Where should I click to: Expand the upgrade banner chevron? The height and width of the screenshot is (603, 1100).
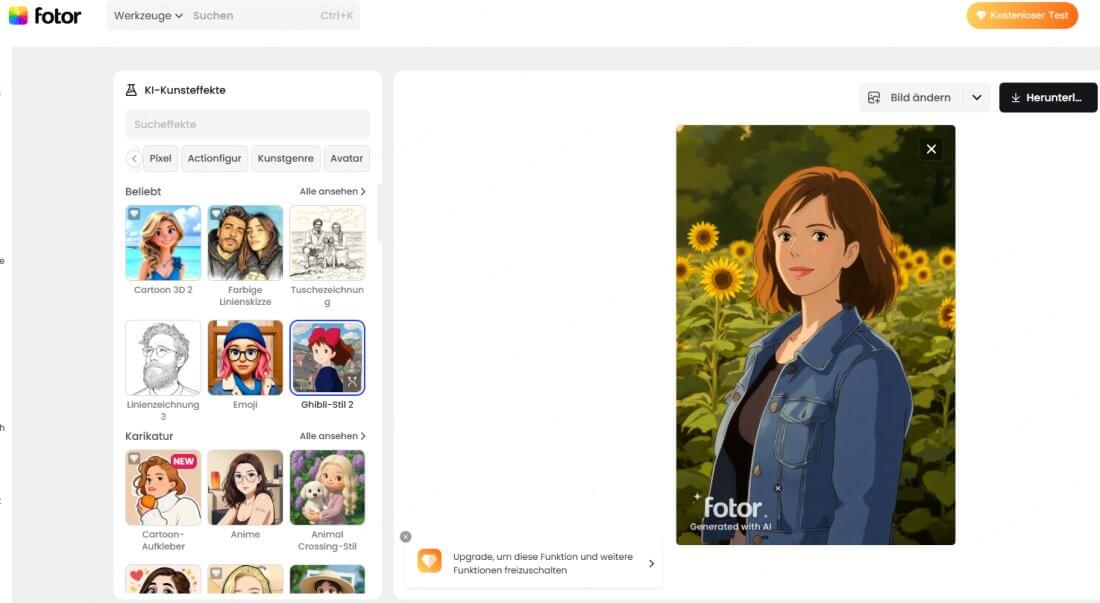click(651, 563)
